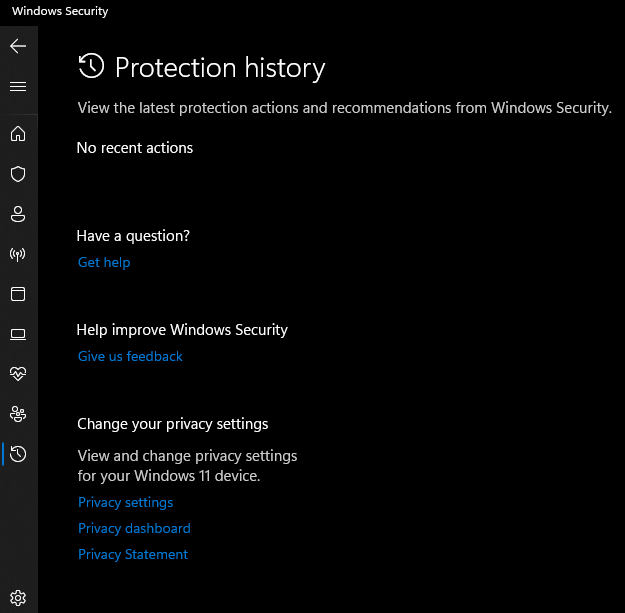
Task: Click the Give us feedback link
Action: 130,357
